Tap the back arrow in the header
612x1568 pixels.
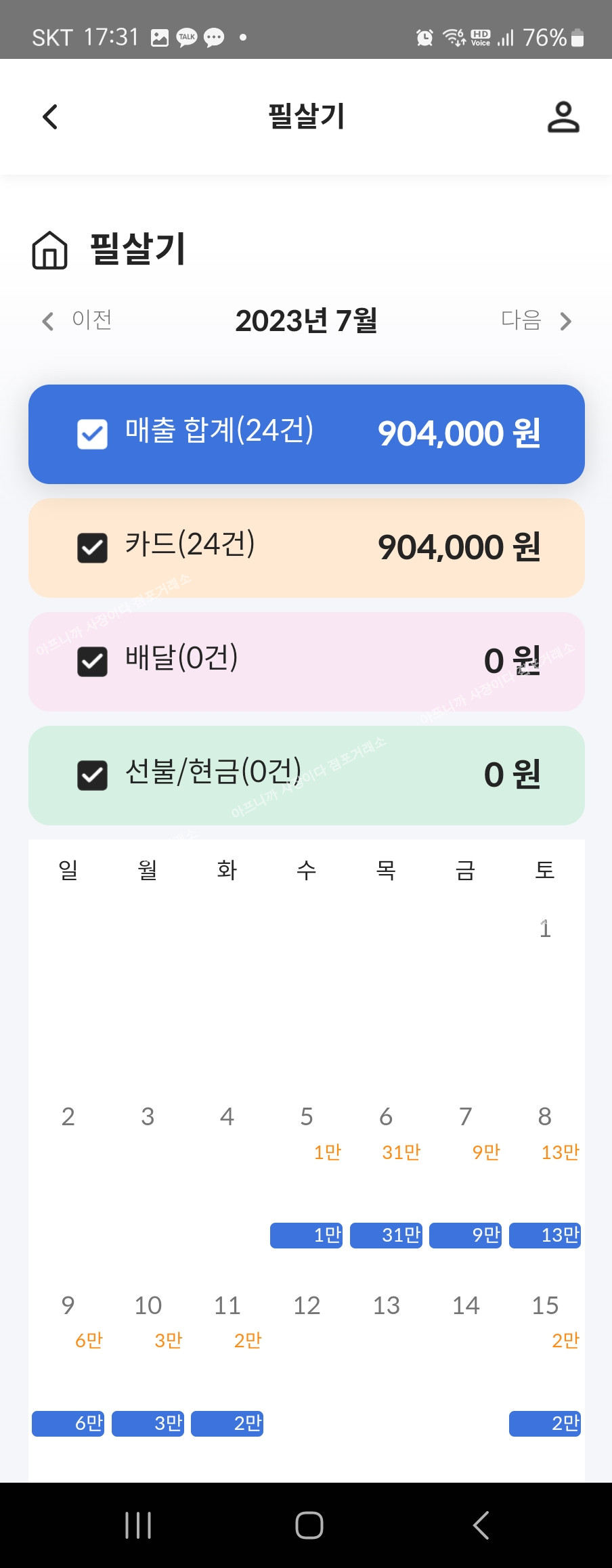(50, 117)
